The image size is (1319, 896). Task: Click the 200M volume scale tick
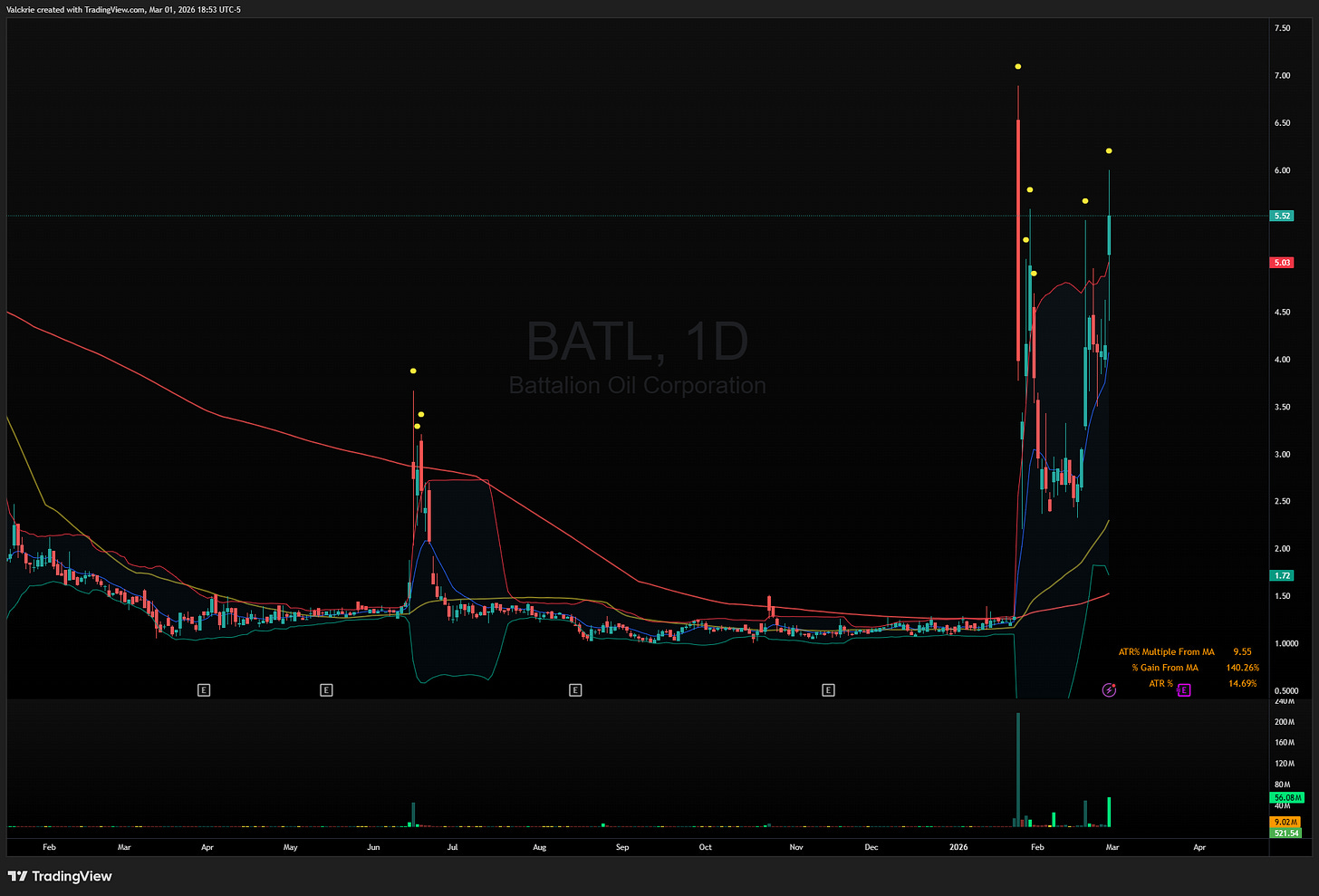point(1284,722)
